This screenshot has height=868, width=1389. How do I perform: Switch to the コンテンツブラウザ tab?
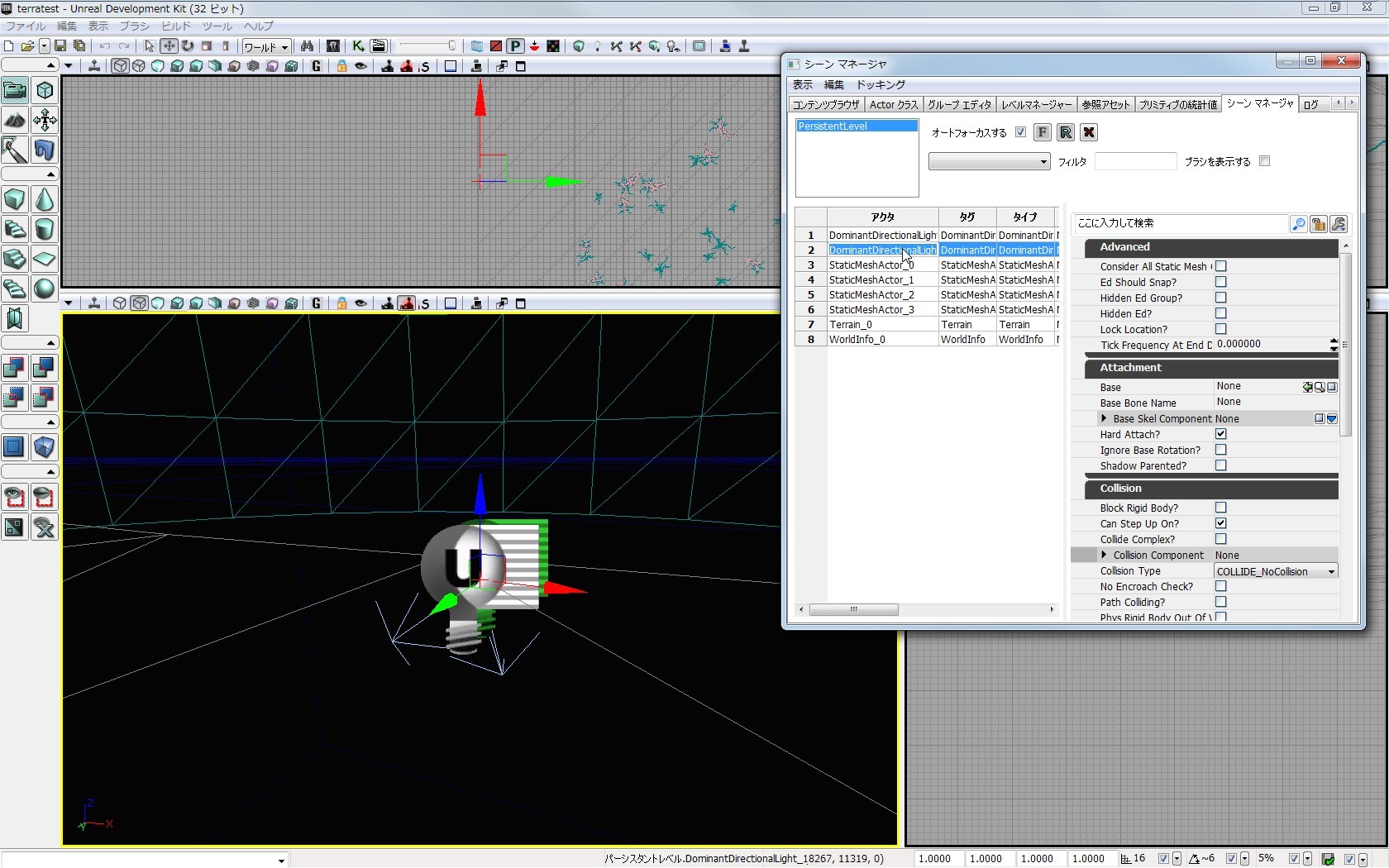(826, 104)
